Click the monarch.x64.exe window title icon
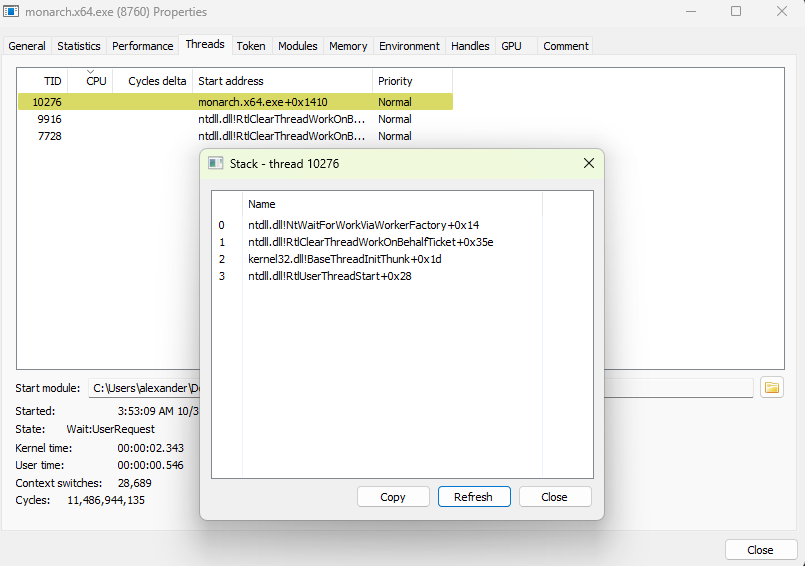 (x=11, y=12)
